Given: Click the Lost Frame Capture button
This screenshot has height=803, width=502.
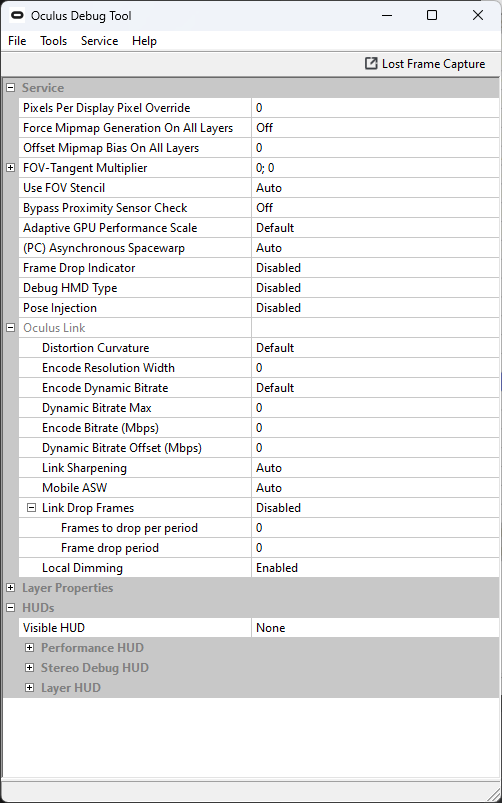Looking at the screenshot, I should [x=425, y=64].
